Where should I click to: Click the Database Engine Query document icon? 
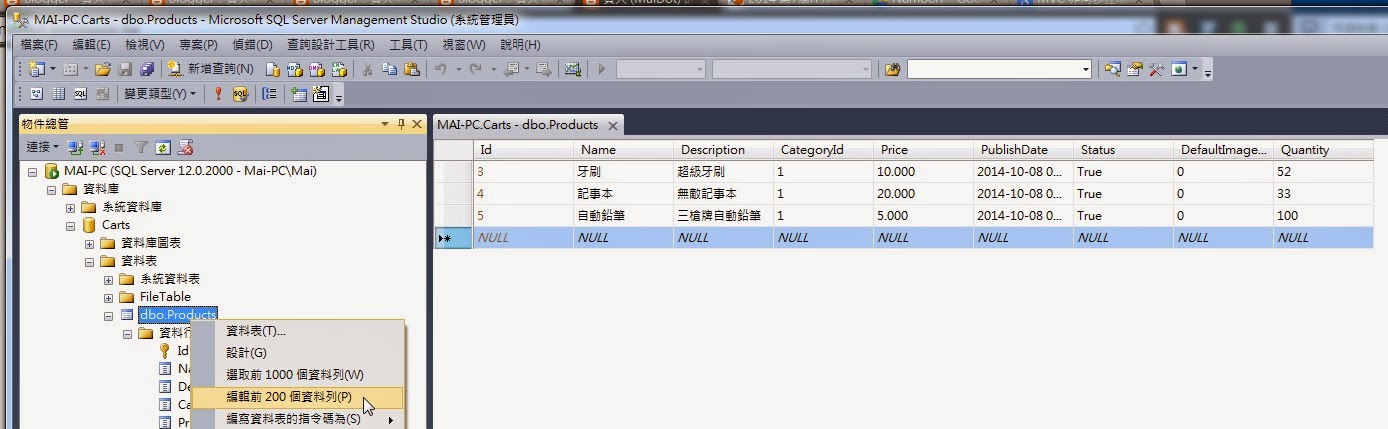pos(272,70)
